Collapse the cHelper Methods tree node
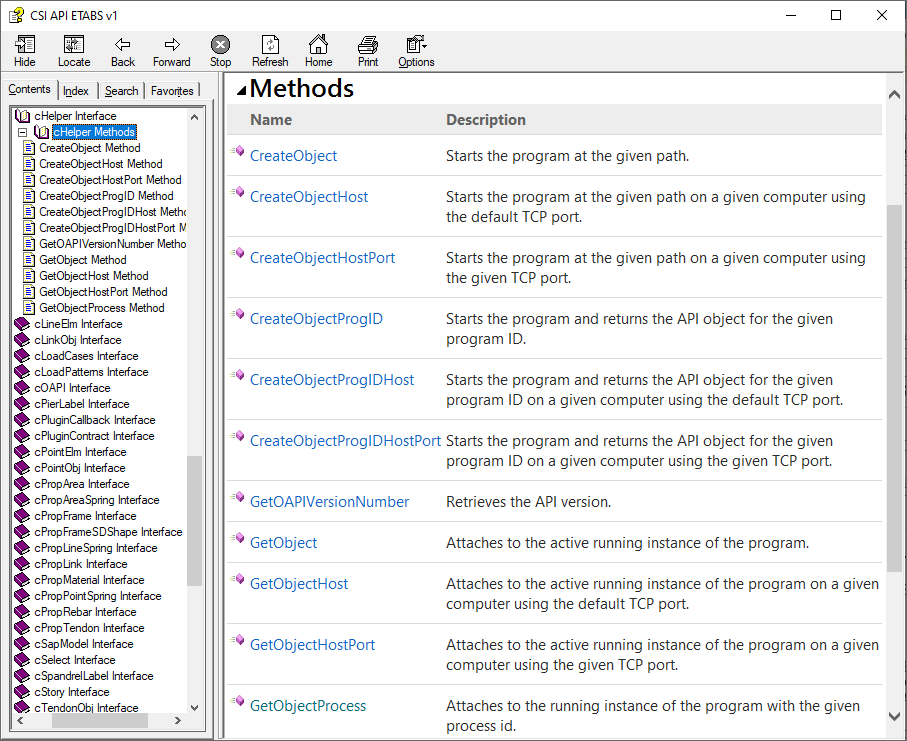This screenshot has width=907, height=741. (22, 132)
